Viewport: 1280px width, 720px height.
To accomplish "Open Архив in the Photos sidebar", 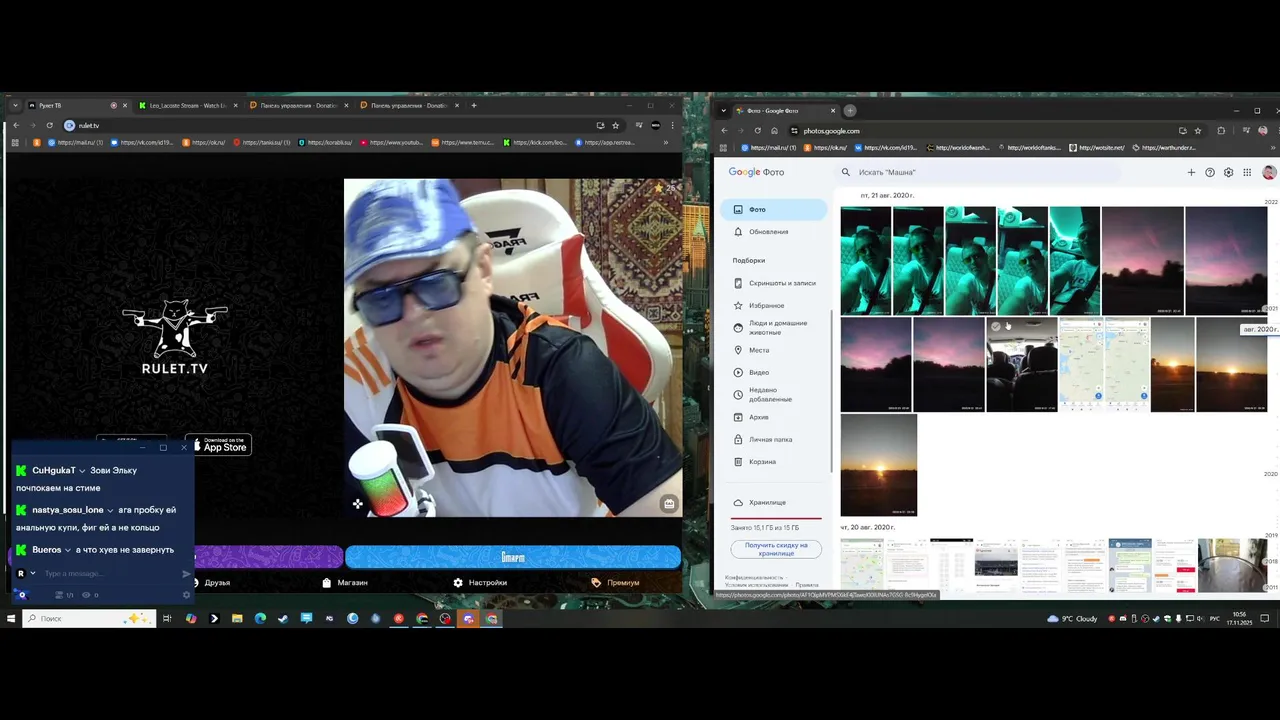I will (774, 417).
